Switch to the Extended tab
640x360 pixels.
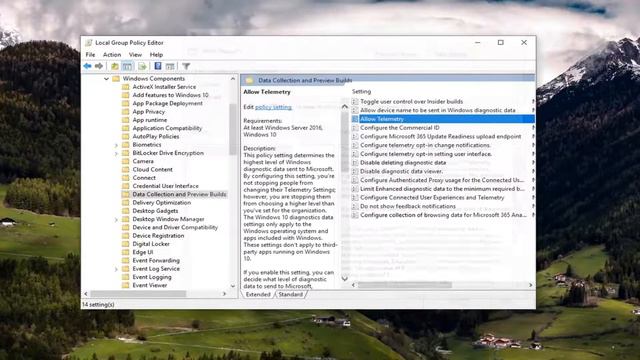click(x=258, y=294)
